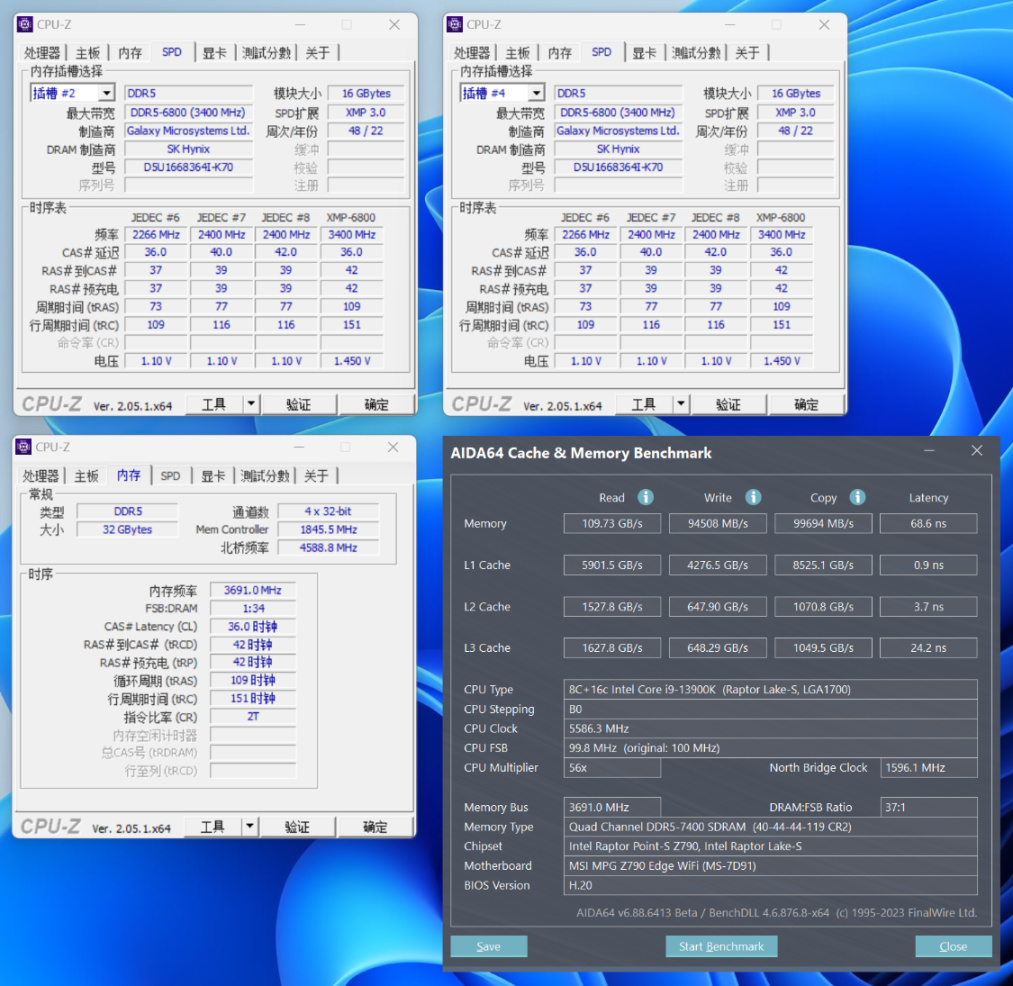Switch to 主板 tab in slot #2 window

pos(87,53)
